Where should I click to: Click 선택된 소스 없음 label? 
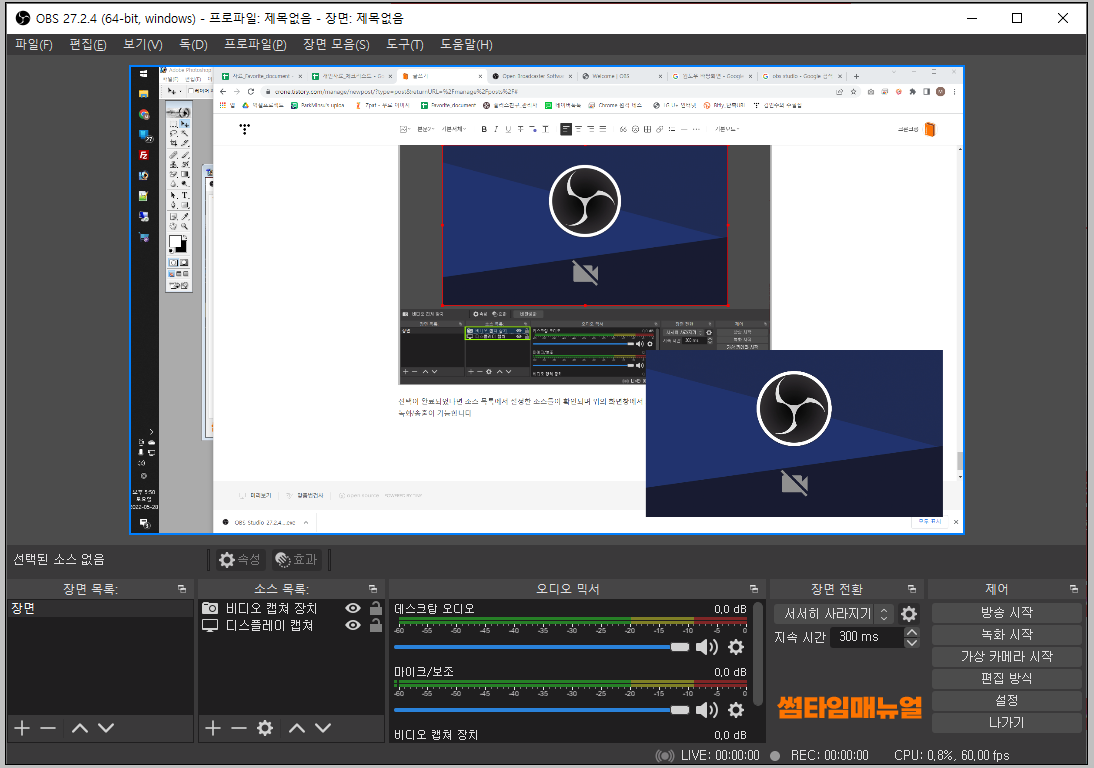(x=59, y=559)
